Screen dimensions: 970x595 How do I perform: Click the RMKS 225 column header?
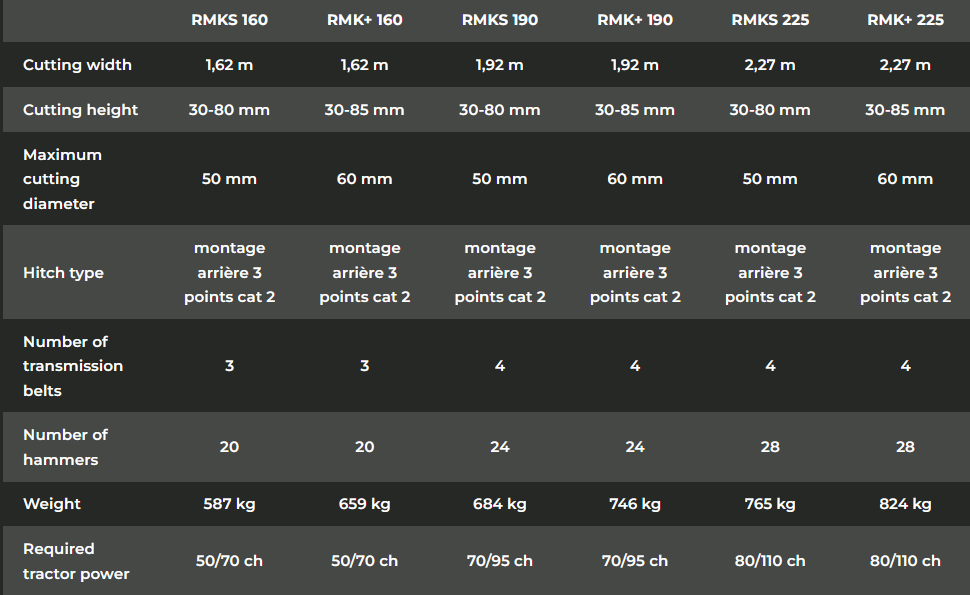coord(770,20)
